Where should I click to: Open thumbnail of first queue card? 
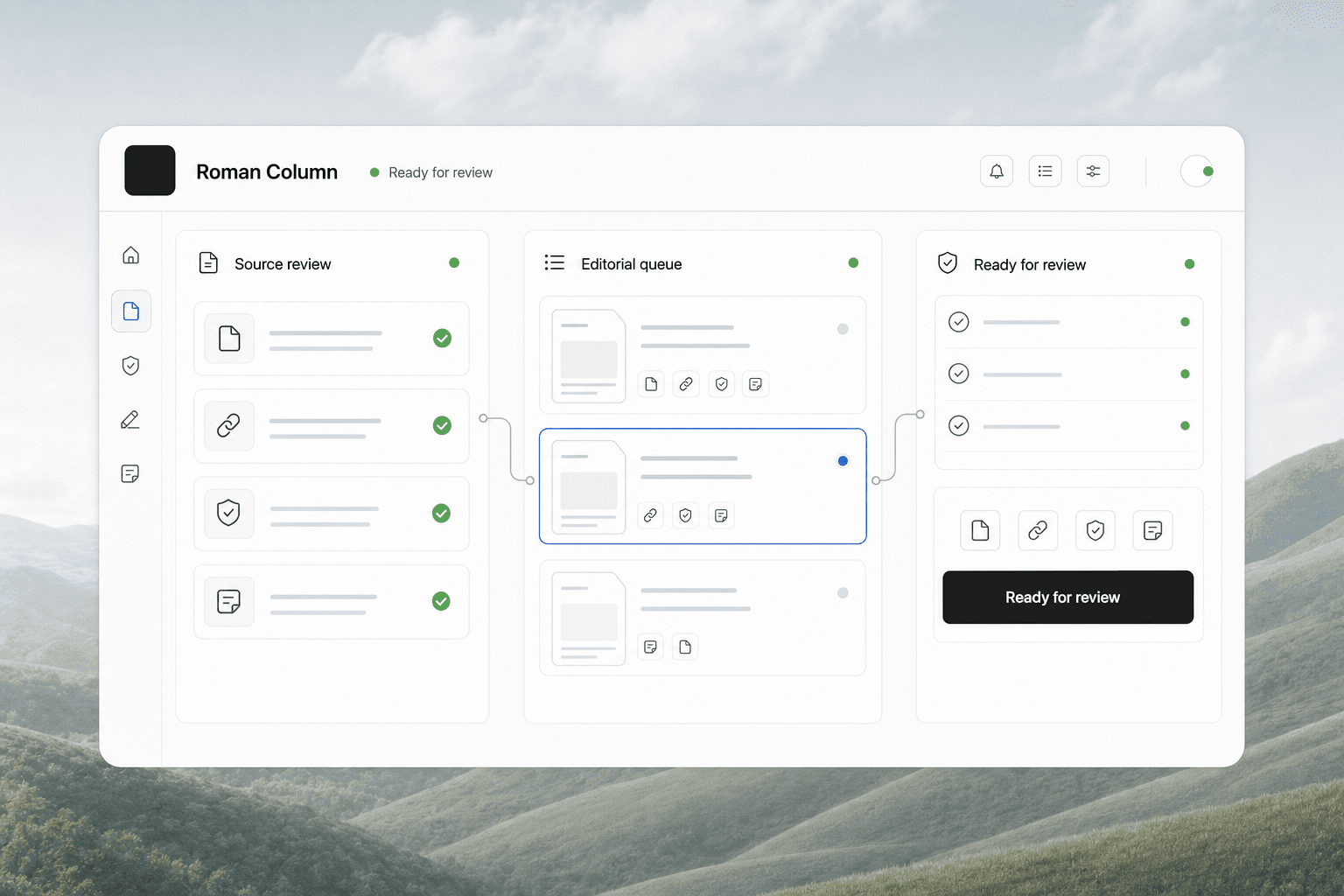click(x=589, y=356)
